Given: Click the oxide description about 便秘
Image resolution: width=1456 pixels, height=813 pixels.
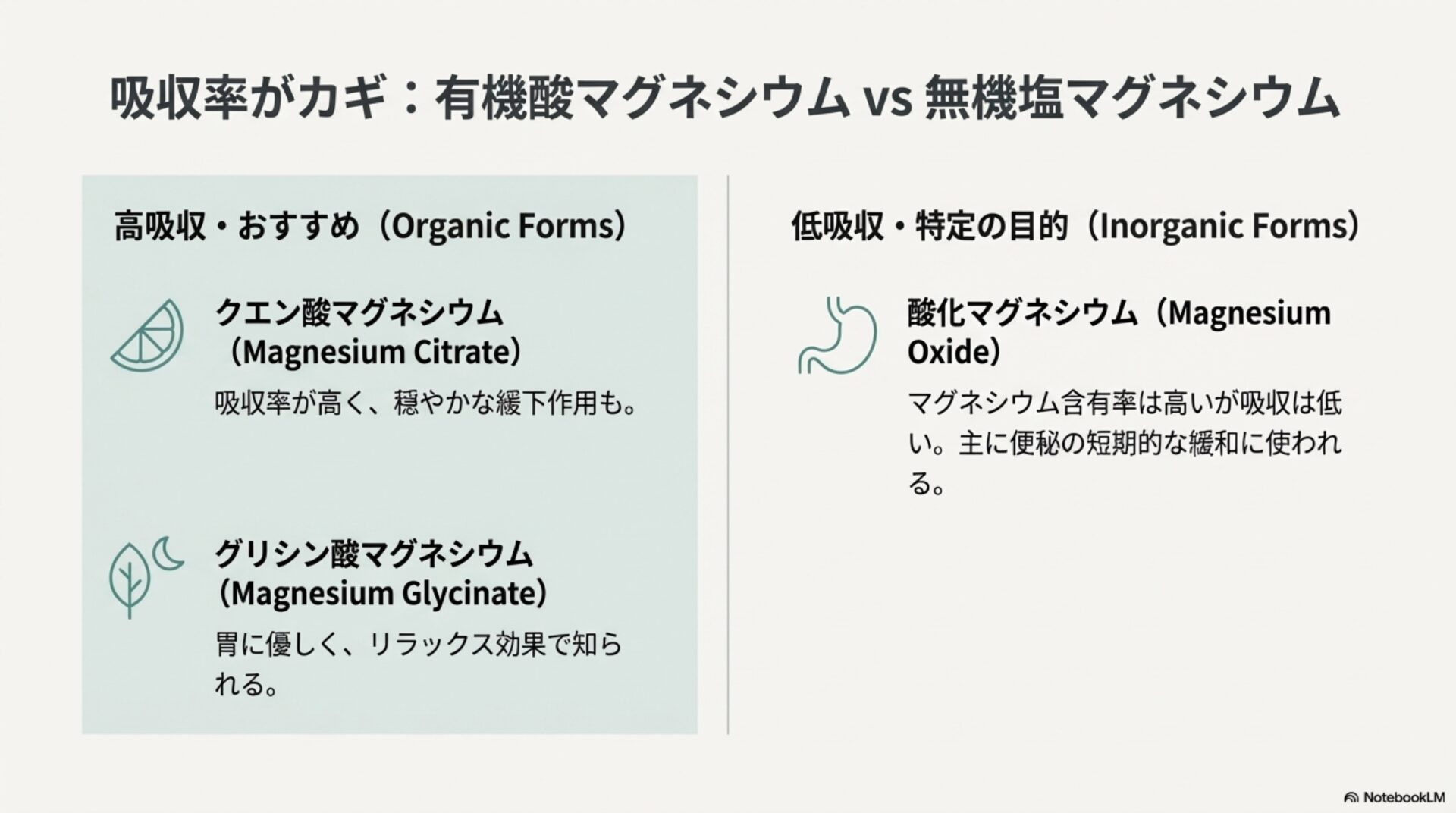Looking at the screenshot, I should click(1125, 443).
